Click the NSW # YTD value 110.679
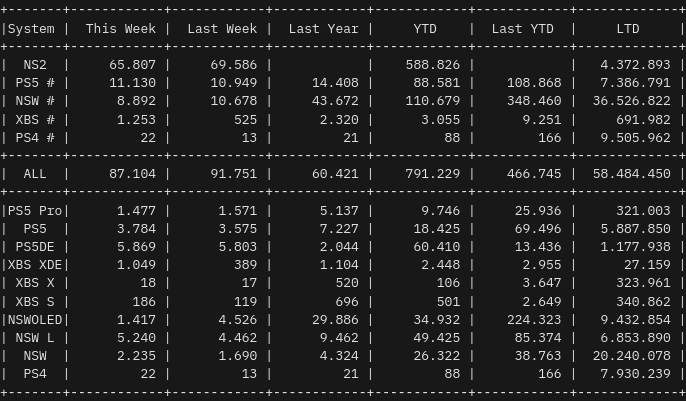The height and width of the screenshot is (401, 686). pos(436,101)
